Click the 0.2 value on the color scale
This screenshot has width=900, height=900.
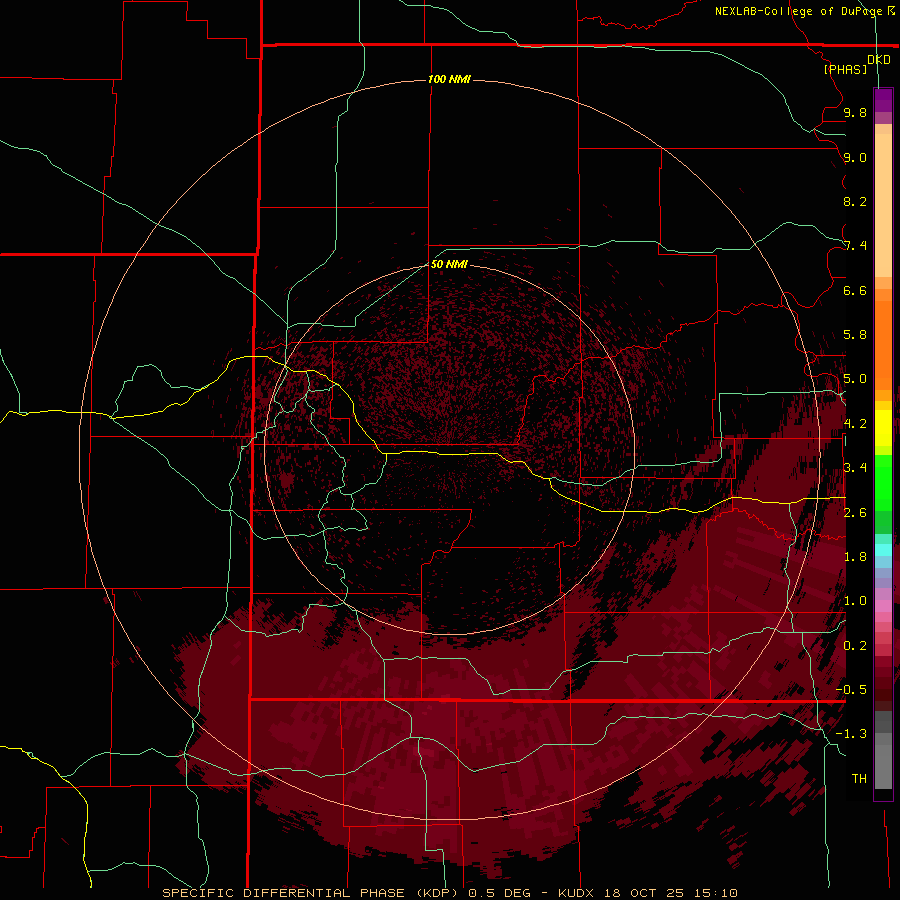(x=855, y=646)
